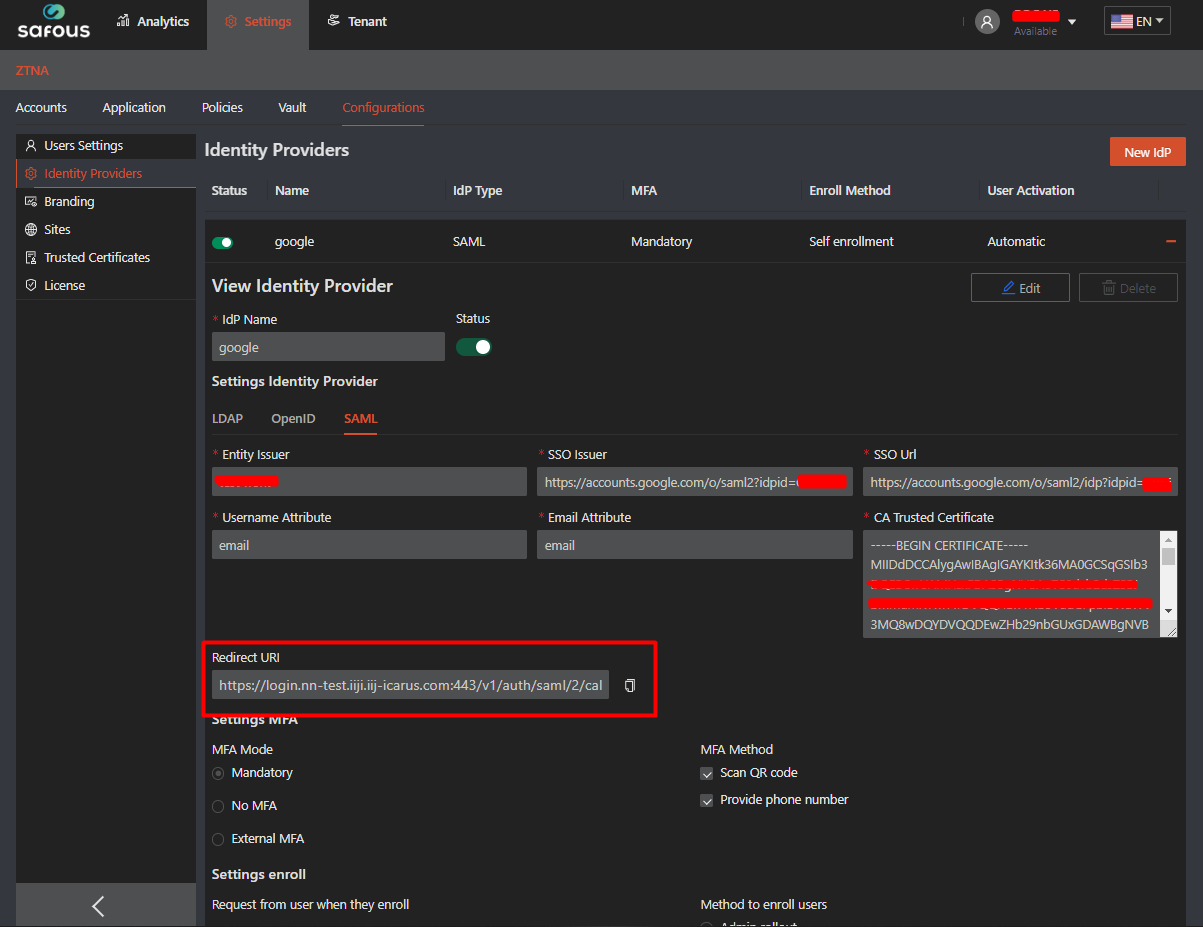Click the New IdP button
Viewport: 1203px width, 927px height.
pyautogui.click(x=1147, y=152)
